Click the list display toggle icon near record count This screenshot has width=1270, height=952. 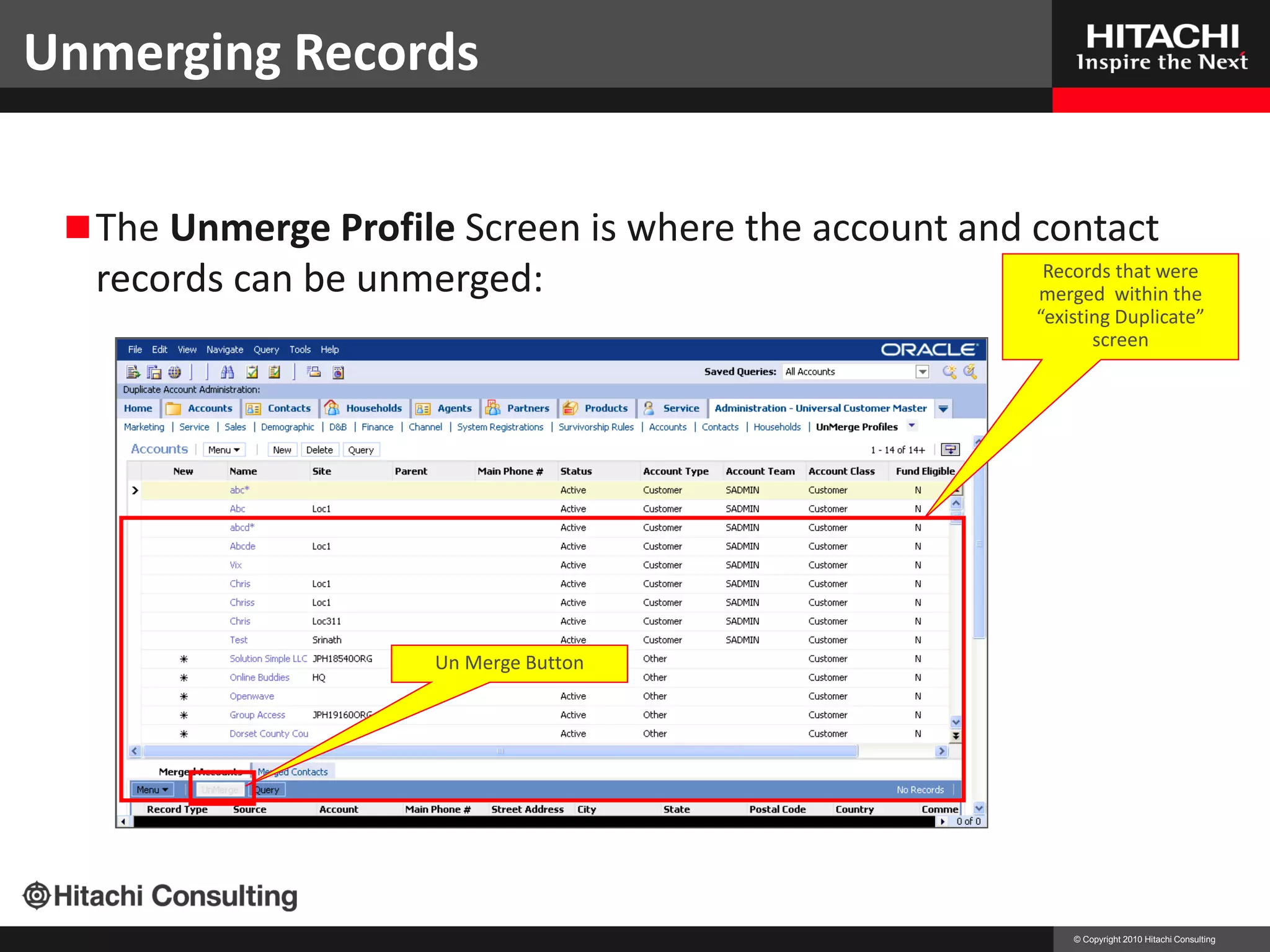pos(951,449)
